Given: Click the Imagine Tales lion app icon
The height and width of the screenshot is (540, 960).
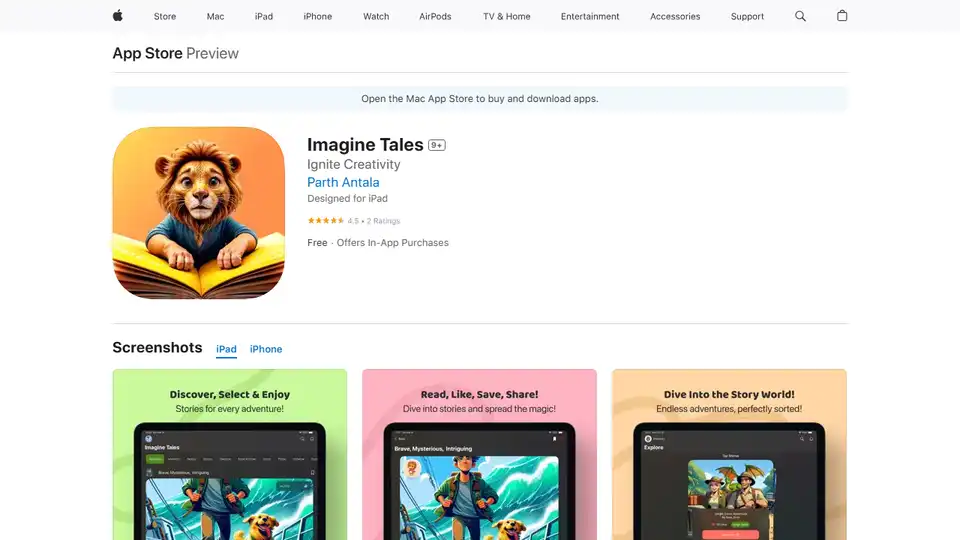Looking at the screenshot, I should (198, 212).
